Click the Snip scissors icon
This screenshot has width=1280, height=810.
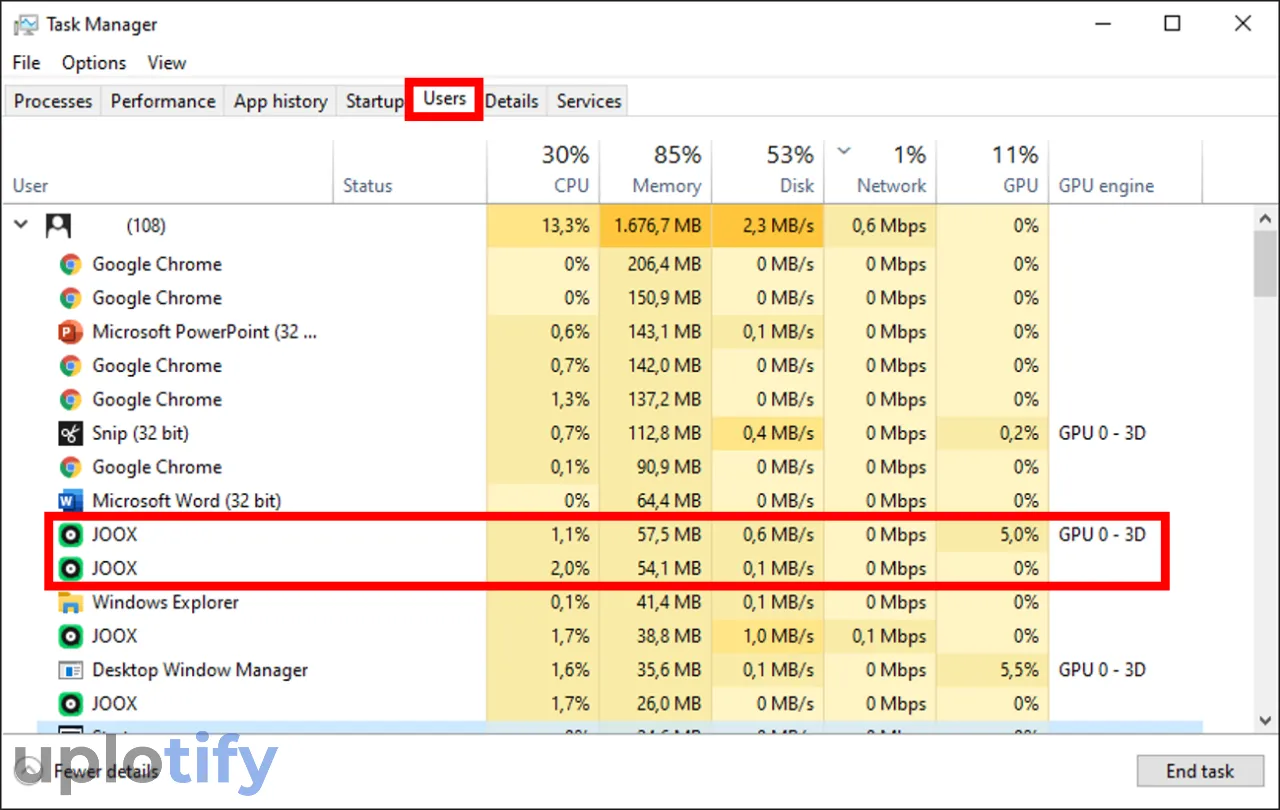(x=70, y=434)
